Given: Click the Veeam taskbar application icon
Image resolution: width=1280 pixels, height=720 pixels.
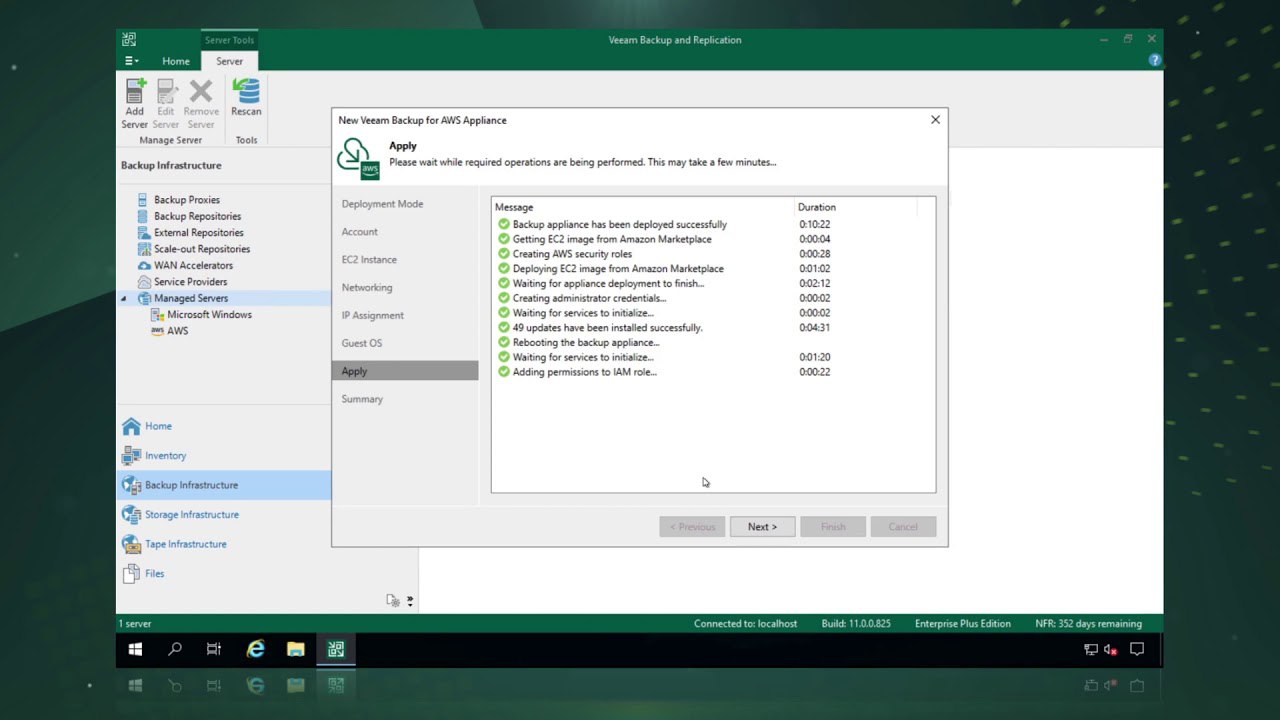Looking at the screenshot, I should 335,650.
